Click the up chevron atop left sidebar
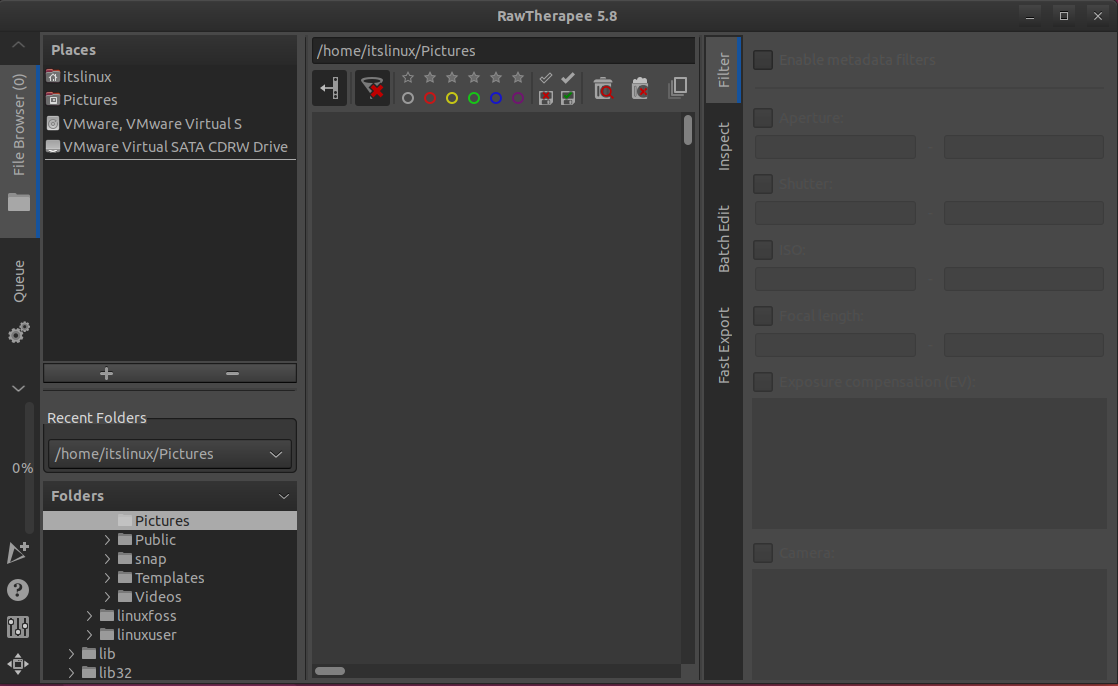This screenshot has width=1118, height=686. (19, 45)
